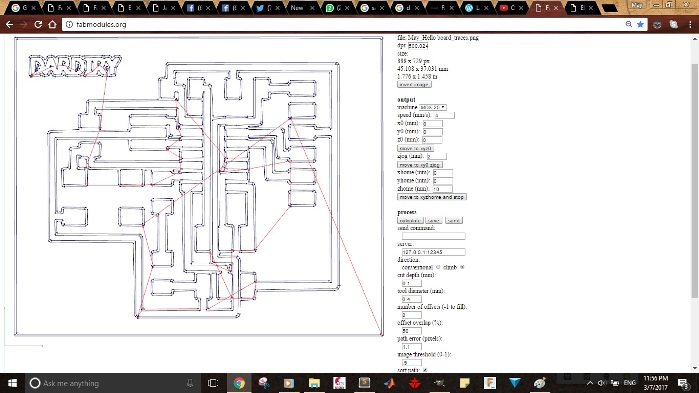Screen dimensions: 699x393
Task: Show hidden tray icons chevron
Action: click(x=590, y=383)
